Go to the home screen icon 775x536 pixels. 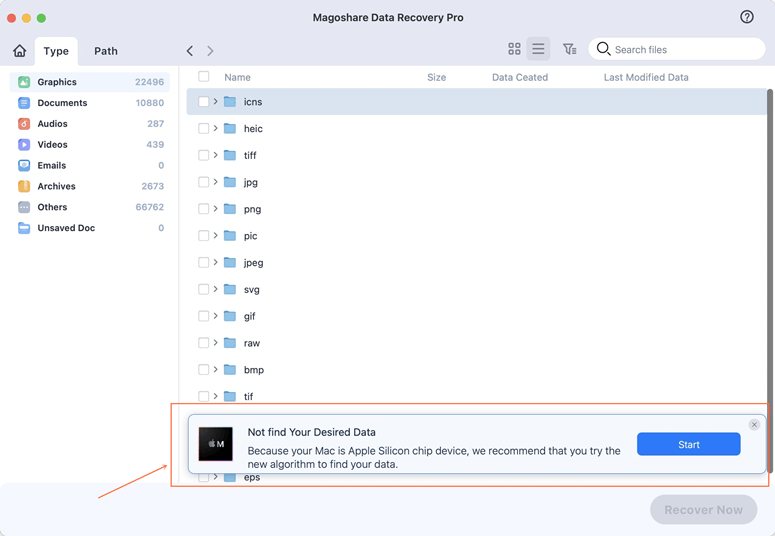[20, 50]
